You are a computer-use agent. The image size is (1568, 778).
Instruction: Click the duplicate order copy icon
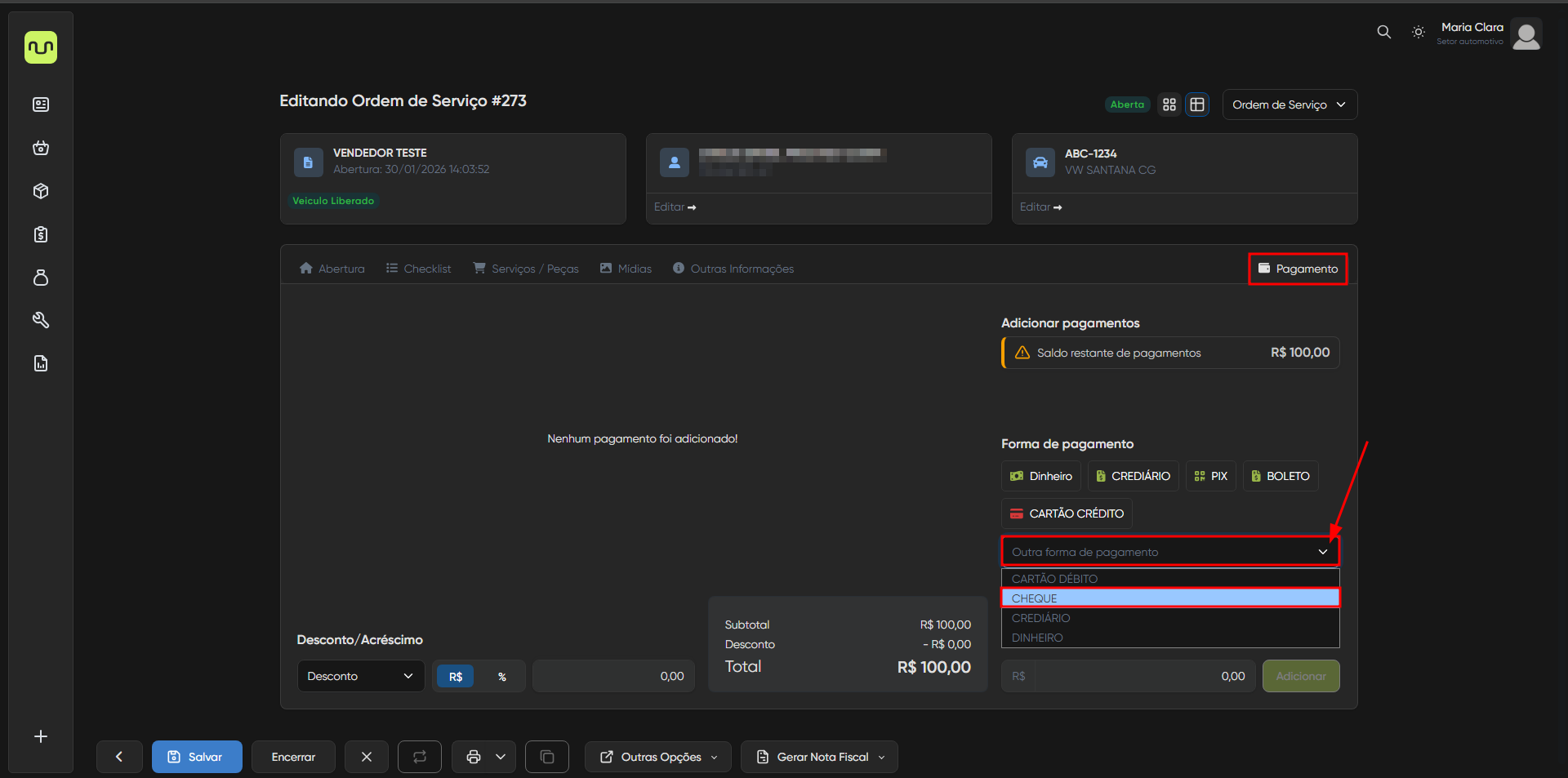coord(547,757)
